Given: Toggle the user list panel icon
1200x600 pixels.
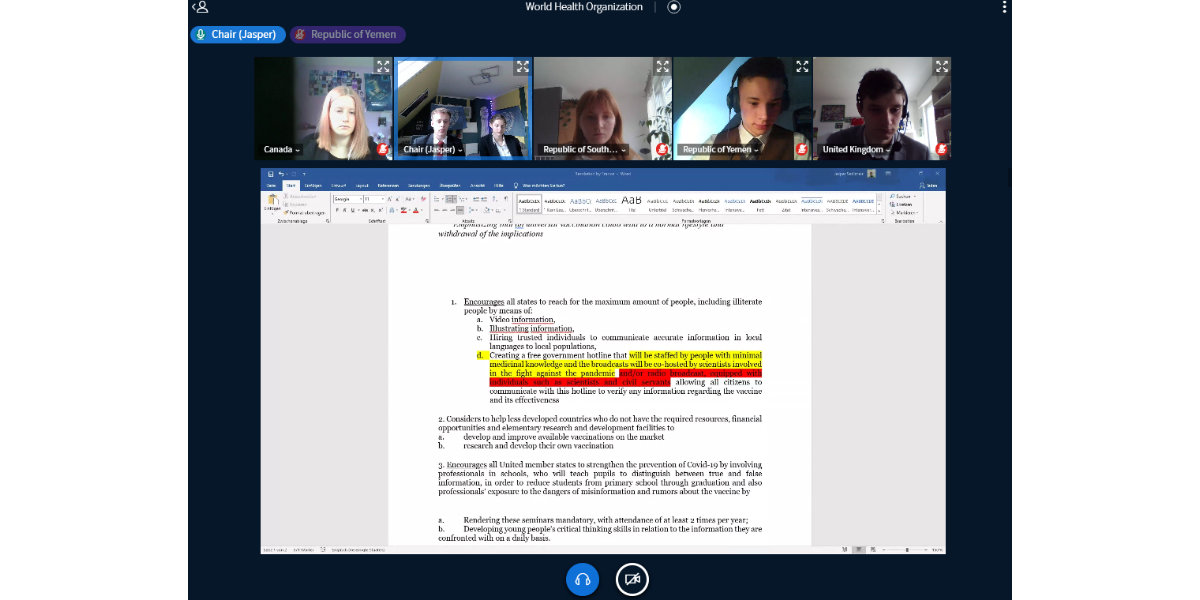Looking at the screenshot, I should [201, 7].
